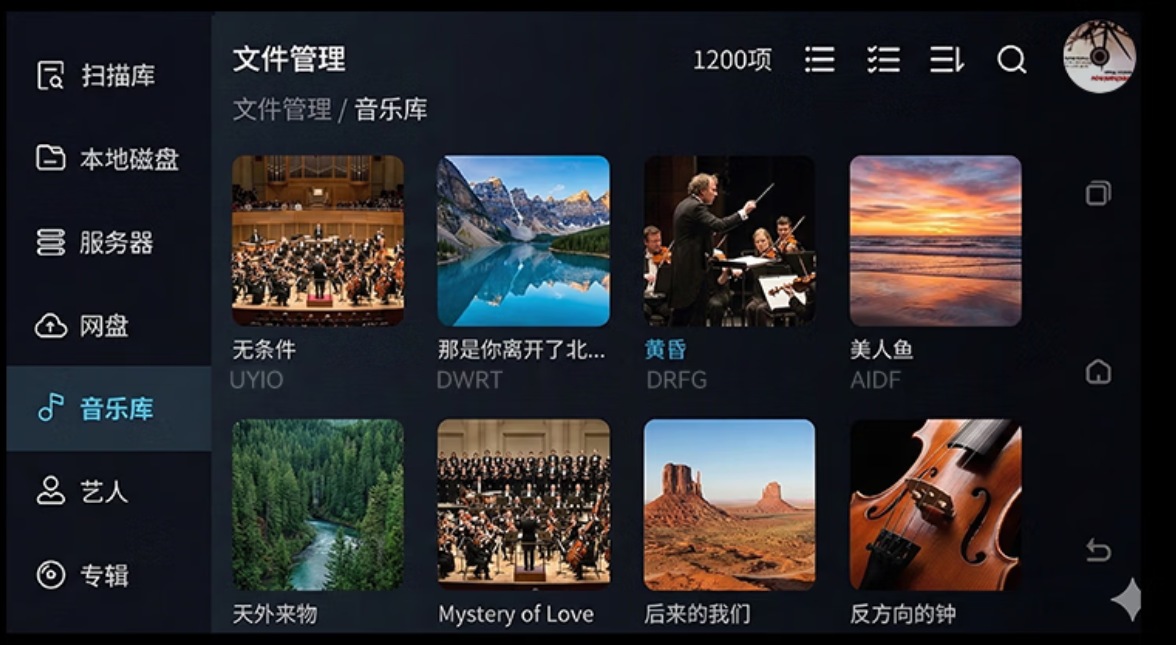Tap the home navigation icon

pyautogui.click(x=1098, y=371)
